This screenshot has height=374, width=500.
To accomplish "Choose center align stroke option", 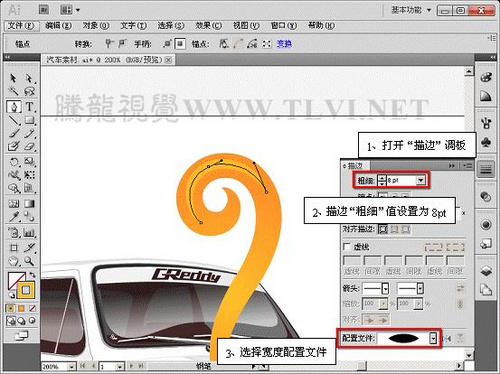I will click(383, 229).
